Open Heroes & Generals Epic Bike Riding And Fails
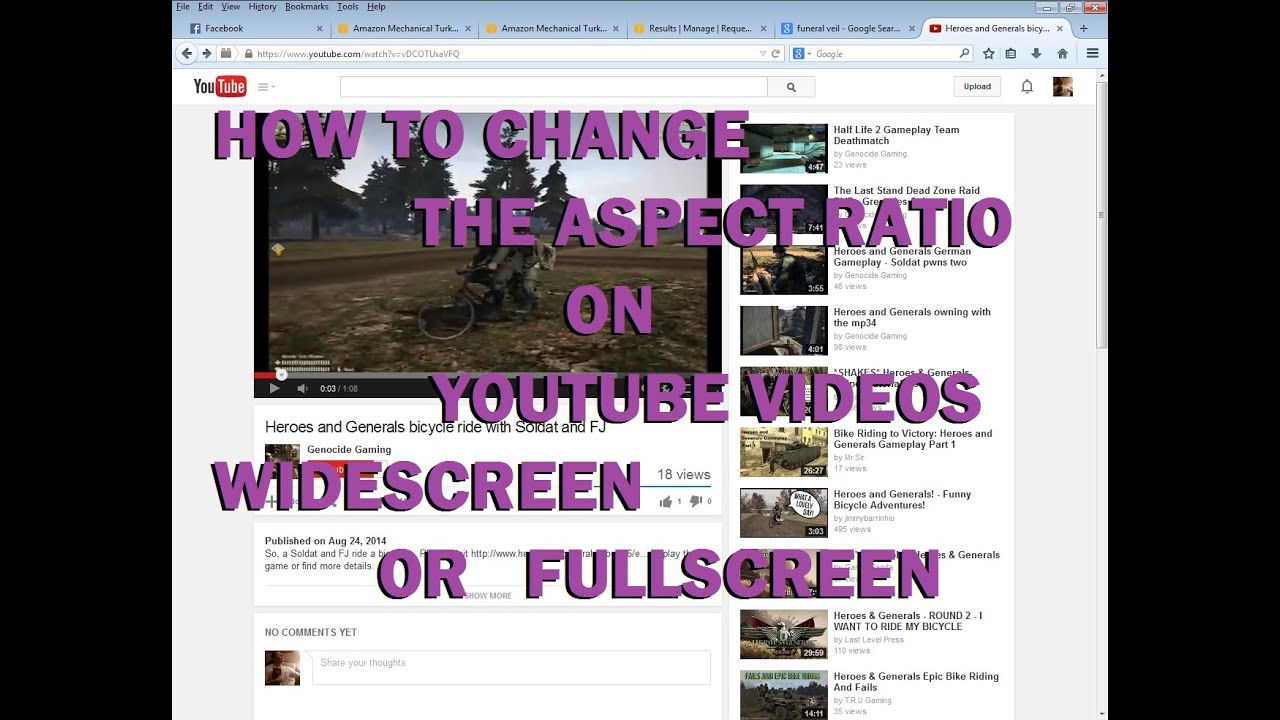The height and width of the screenshot is (720, 1280). click(x=916, y=682)
